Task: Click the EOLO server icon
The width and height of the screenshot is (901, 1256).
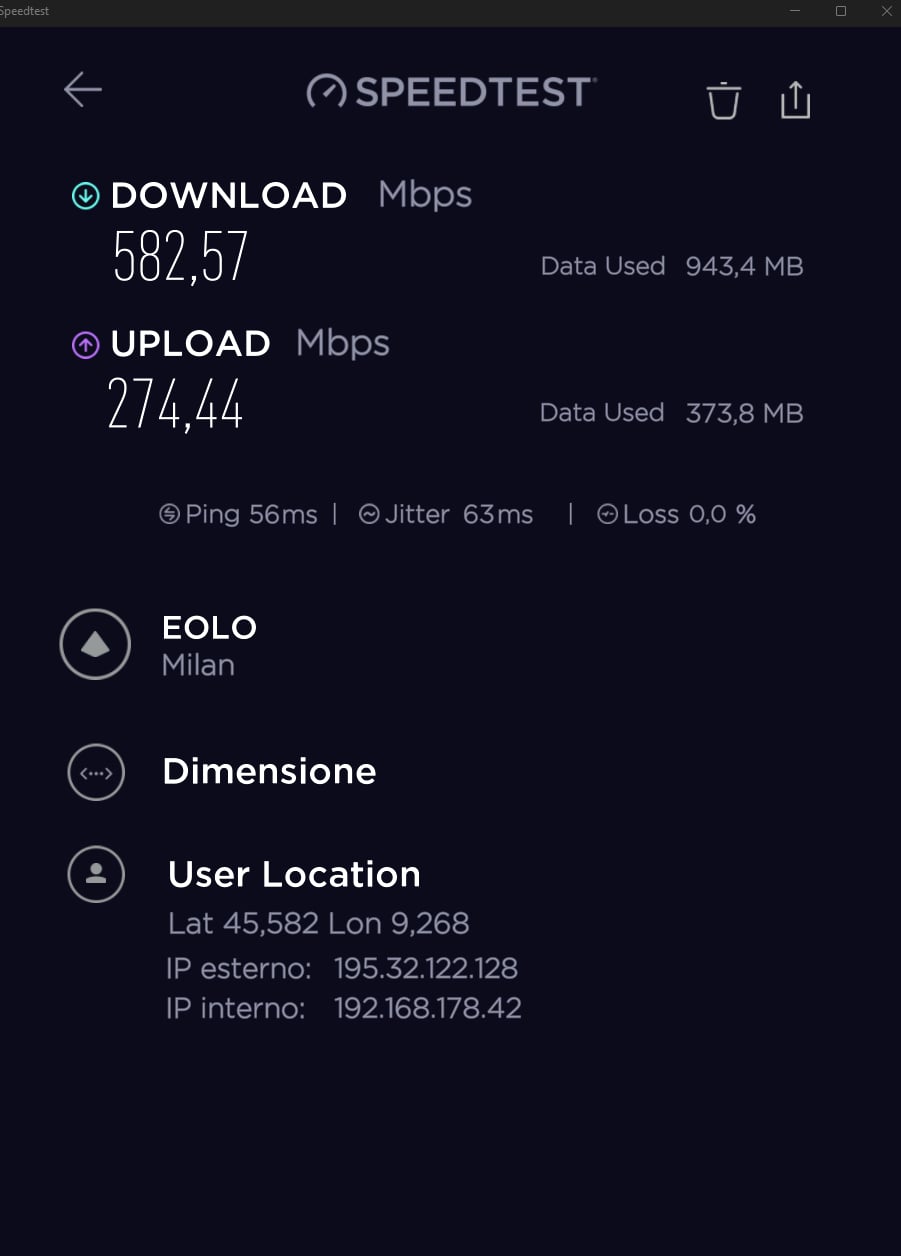Action: [95, 645]
